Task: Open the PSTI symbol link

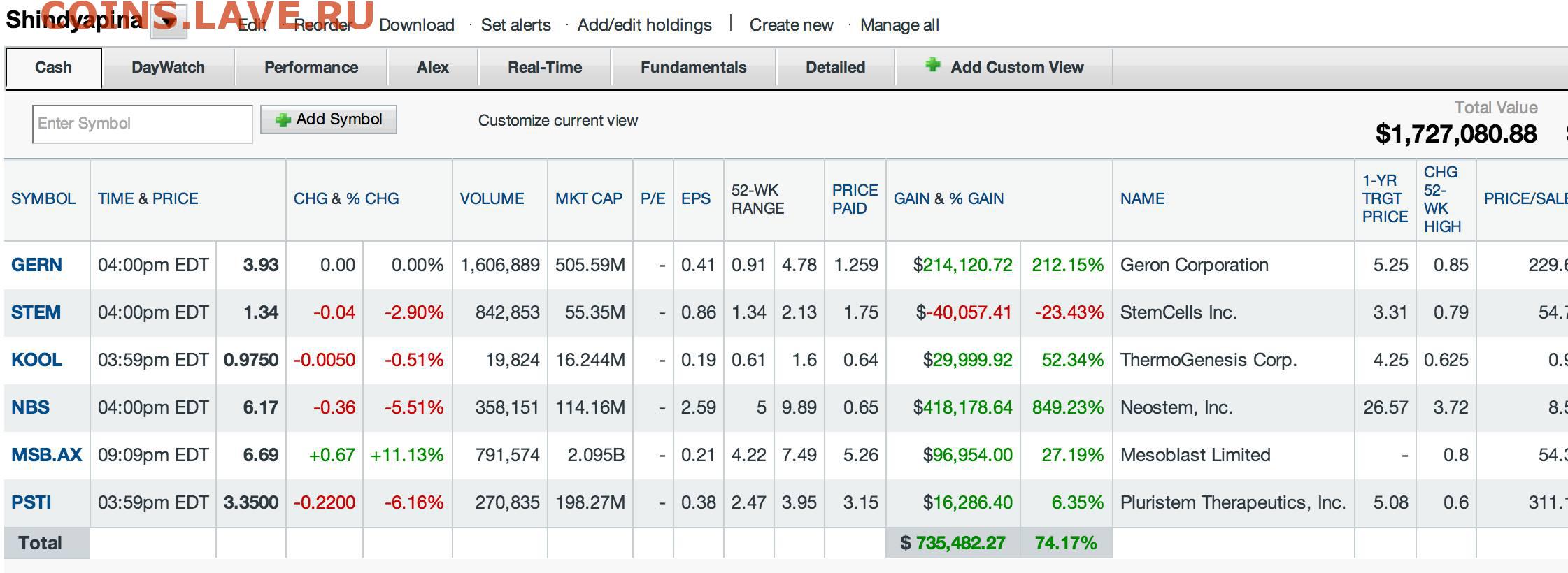Action: pyautogui.click(x=31, y=502)
